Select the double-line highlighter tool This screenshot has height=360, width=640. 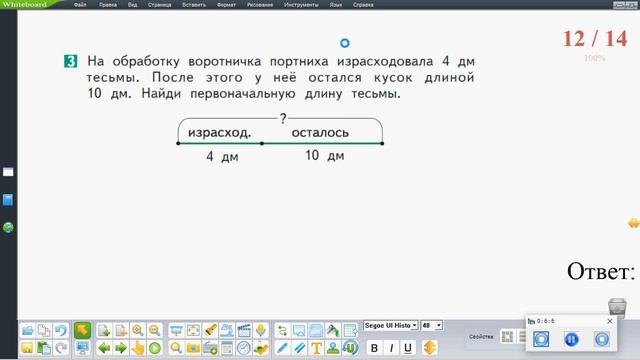click(299, 348)
